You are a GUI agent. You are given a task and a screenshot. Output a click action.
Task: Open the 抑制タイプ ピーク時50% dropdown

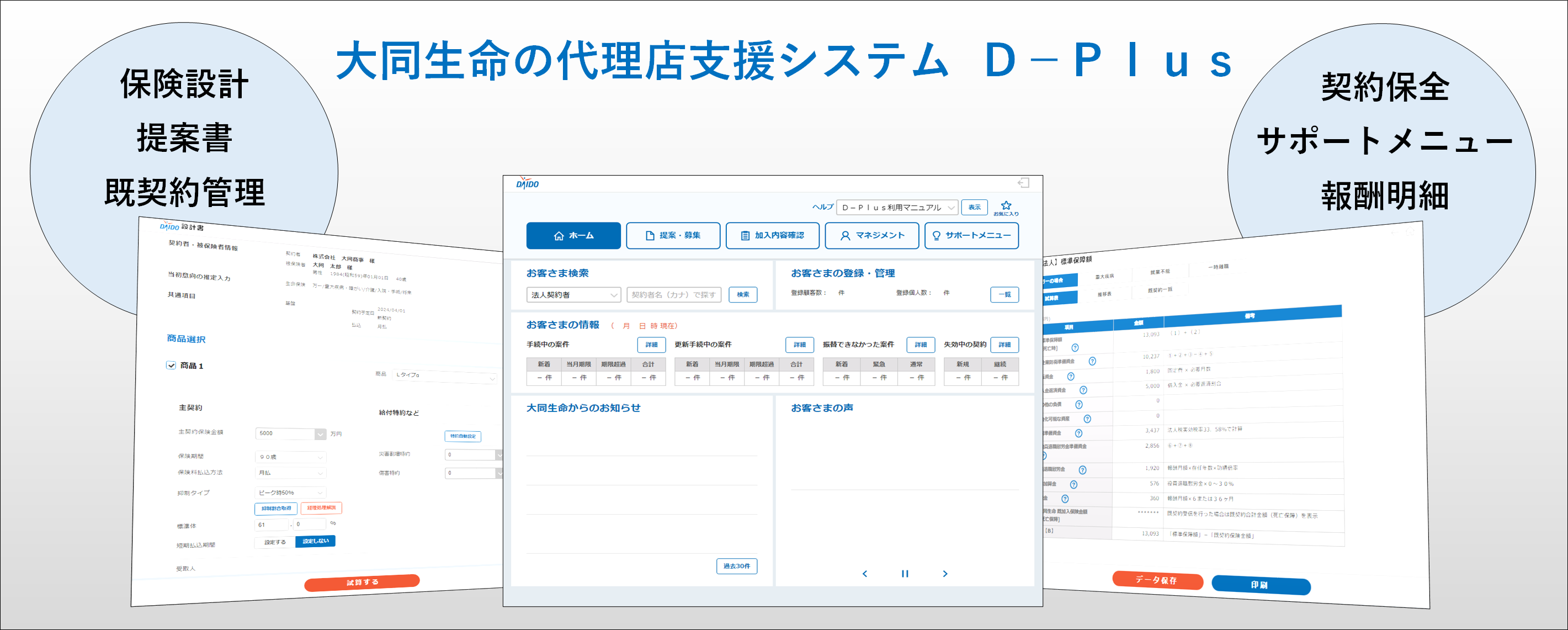tap(290, 493)
